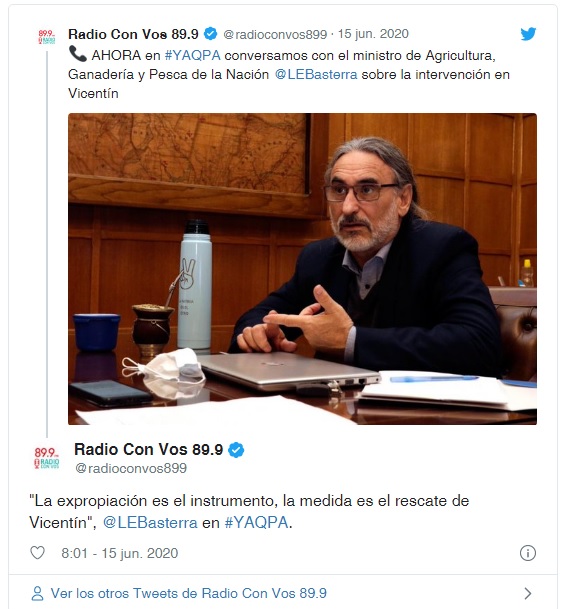Click the @radioconvos899 handle in top tweet

click(275, 34)
